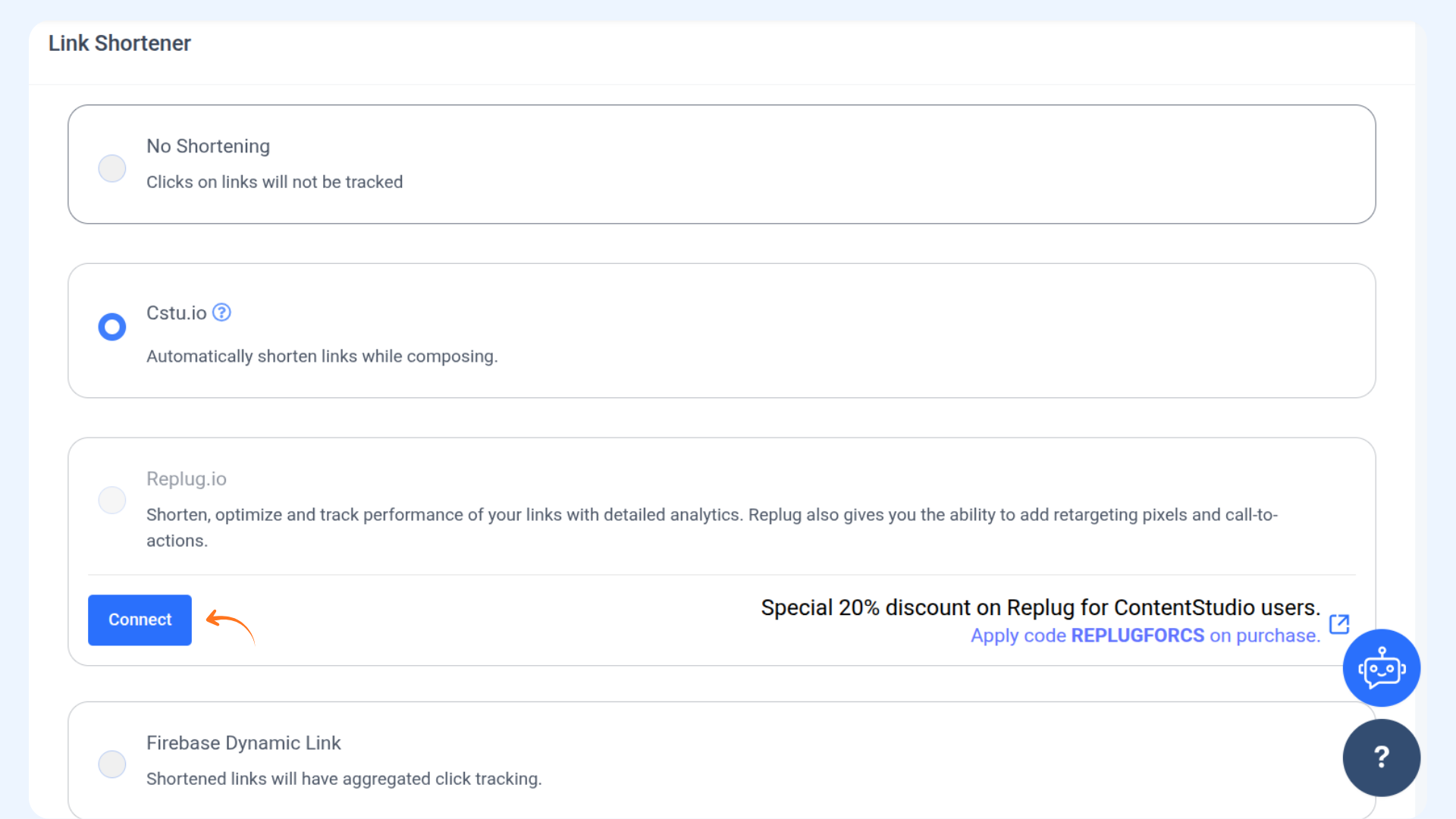Click the Apply code REPLUGFORCS link
This screenshot has width=1456, height=819.
point(1145,635)
